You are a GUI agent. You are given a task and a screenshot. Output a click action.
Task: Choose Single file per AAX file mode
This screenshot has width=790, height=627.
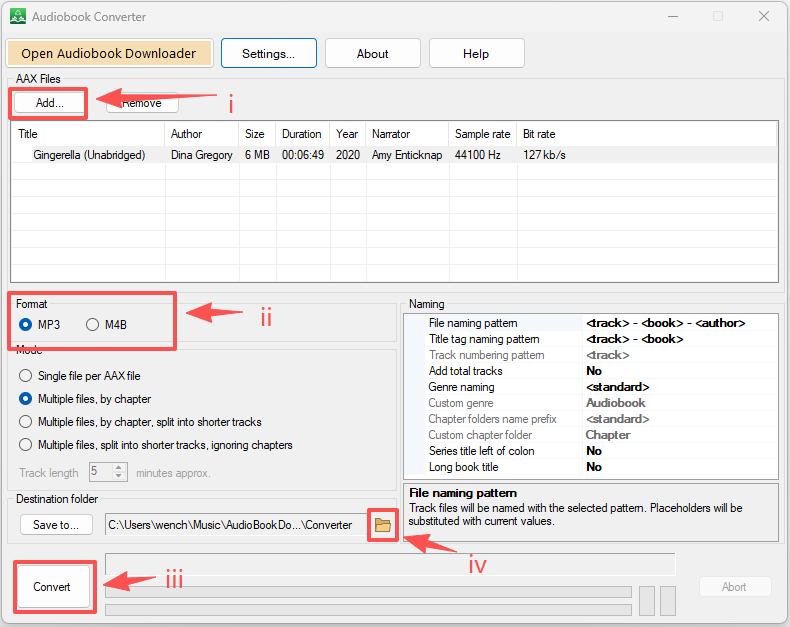click(x=26, y=376)
